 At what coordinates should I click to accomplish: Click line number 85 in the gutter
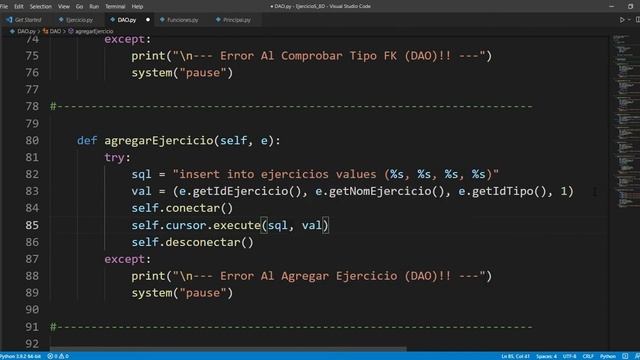[x=32, y=225]
